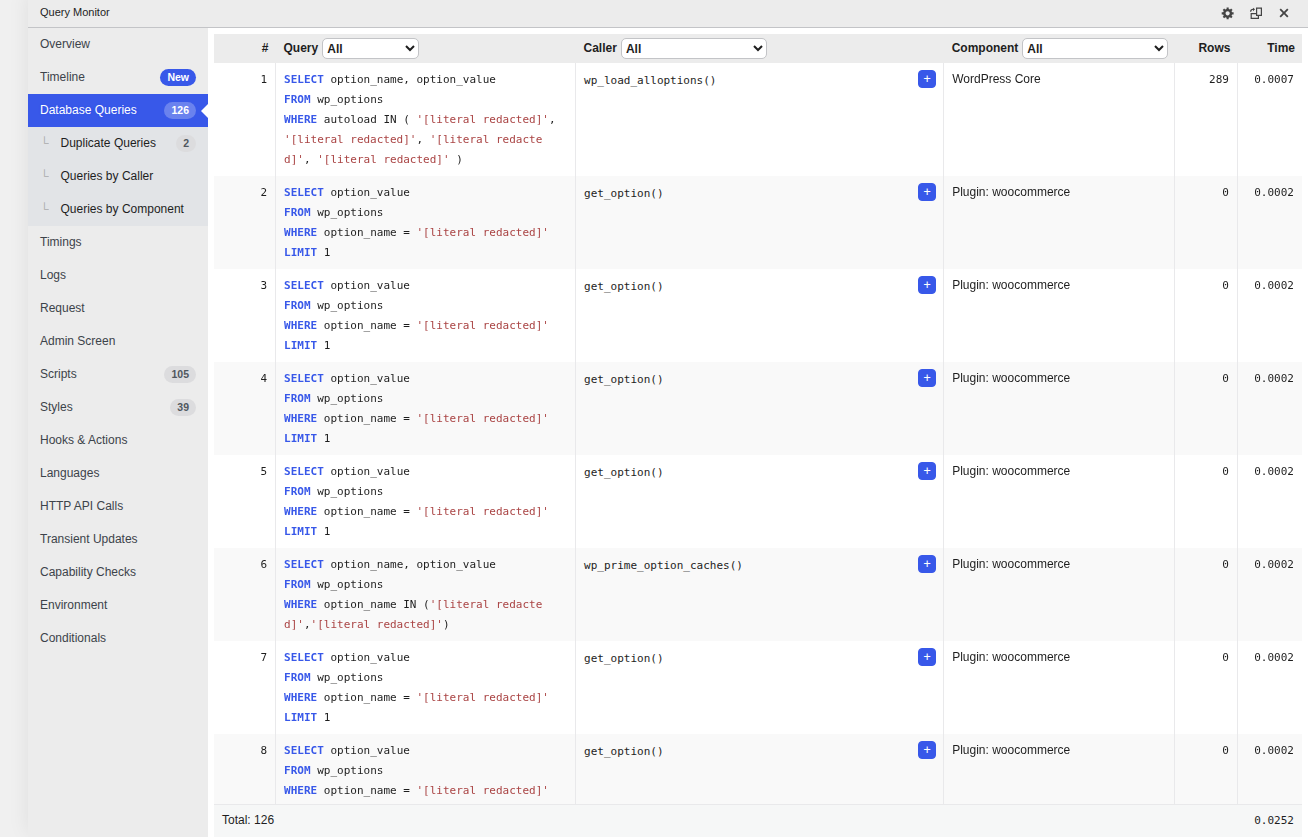Open the Caller filter dropdown
The width and height of the screenshot is (1308, 837).
(694, 48)
